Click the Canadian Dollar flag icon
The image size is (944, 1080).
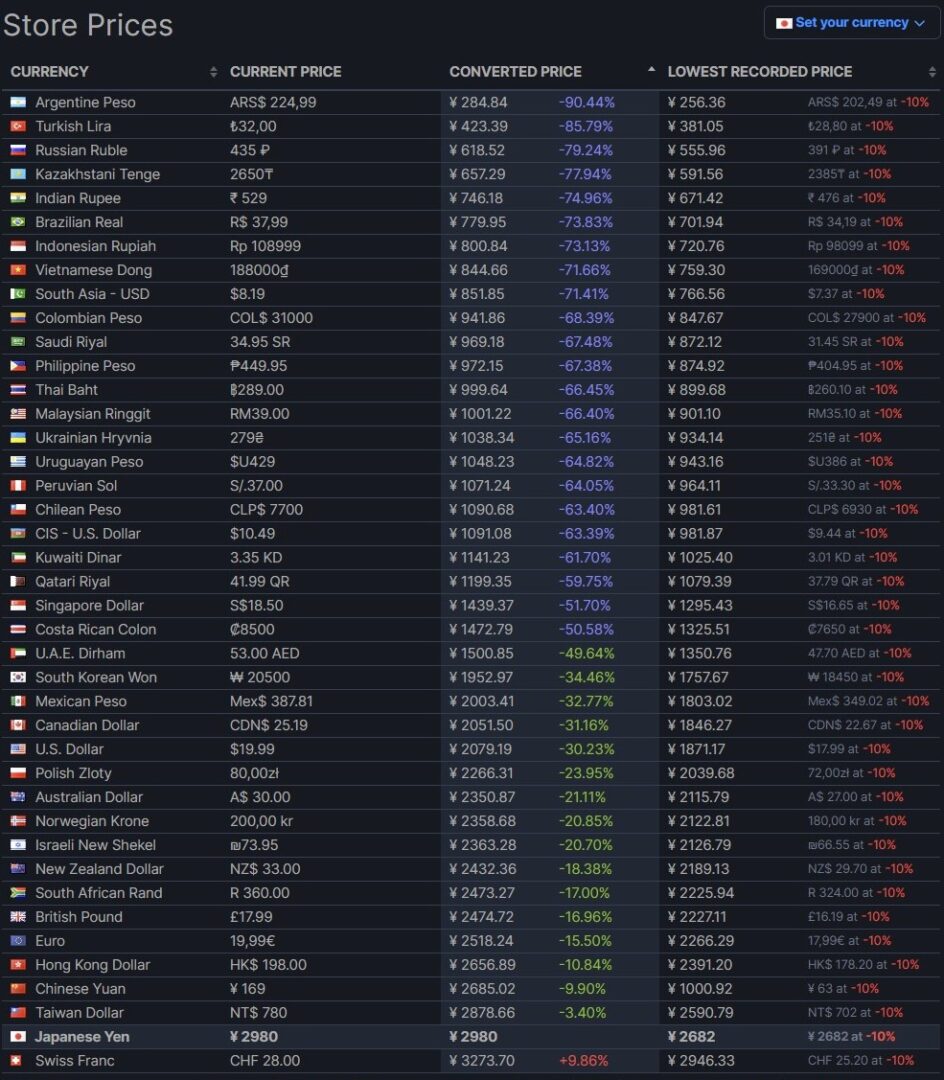point(17,725)
